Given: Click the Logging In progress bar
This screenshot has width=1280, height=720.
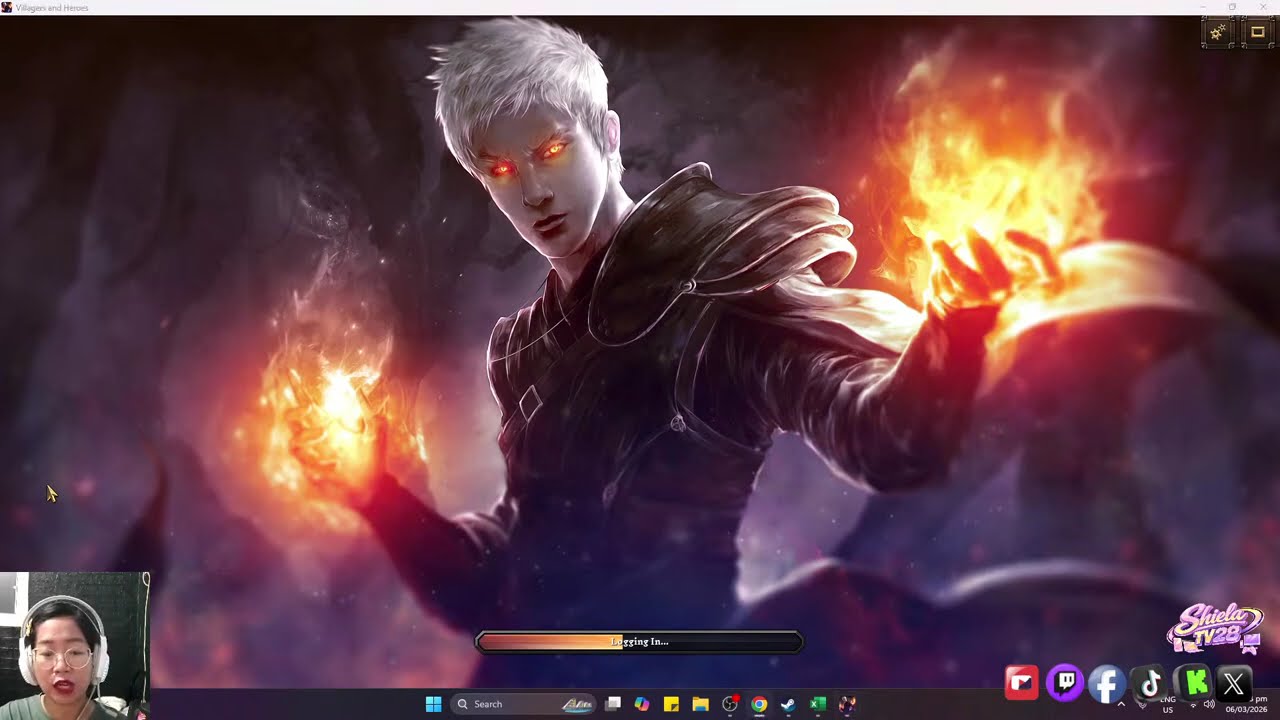Looking at the screenshot, I should (639, 642).
